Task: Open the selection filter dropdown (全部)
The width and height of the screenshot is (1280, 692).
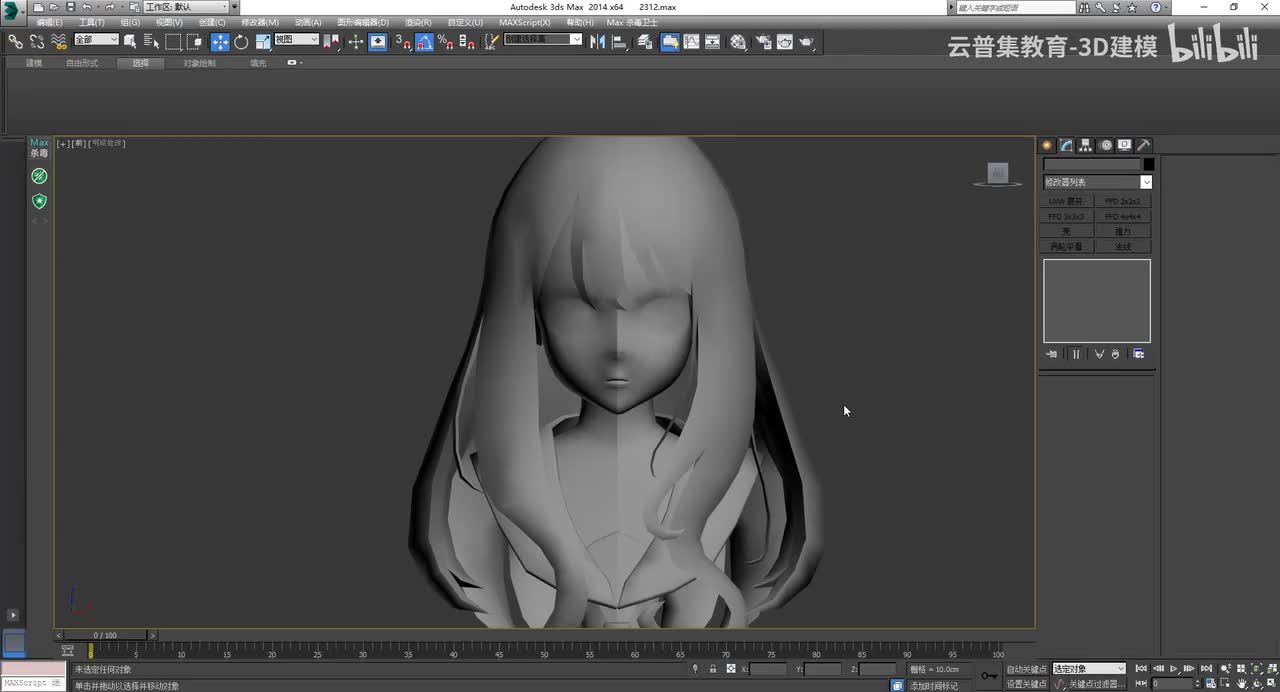Action: click(x=97, y=40)
